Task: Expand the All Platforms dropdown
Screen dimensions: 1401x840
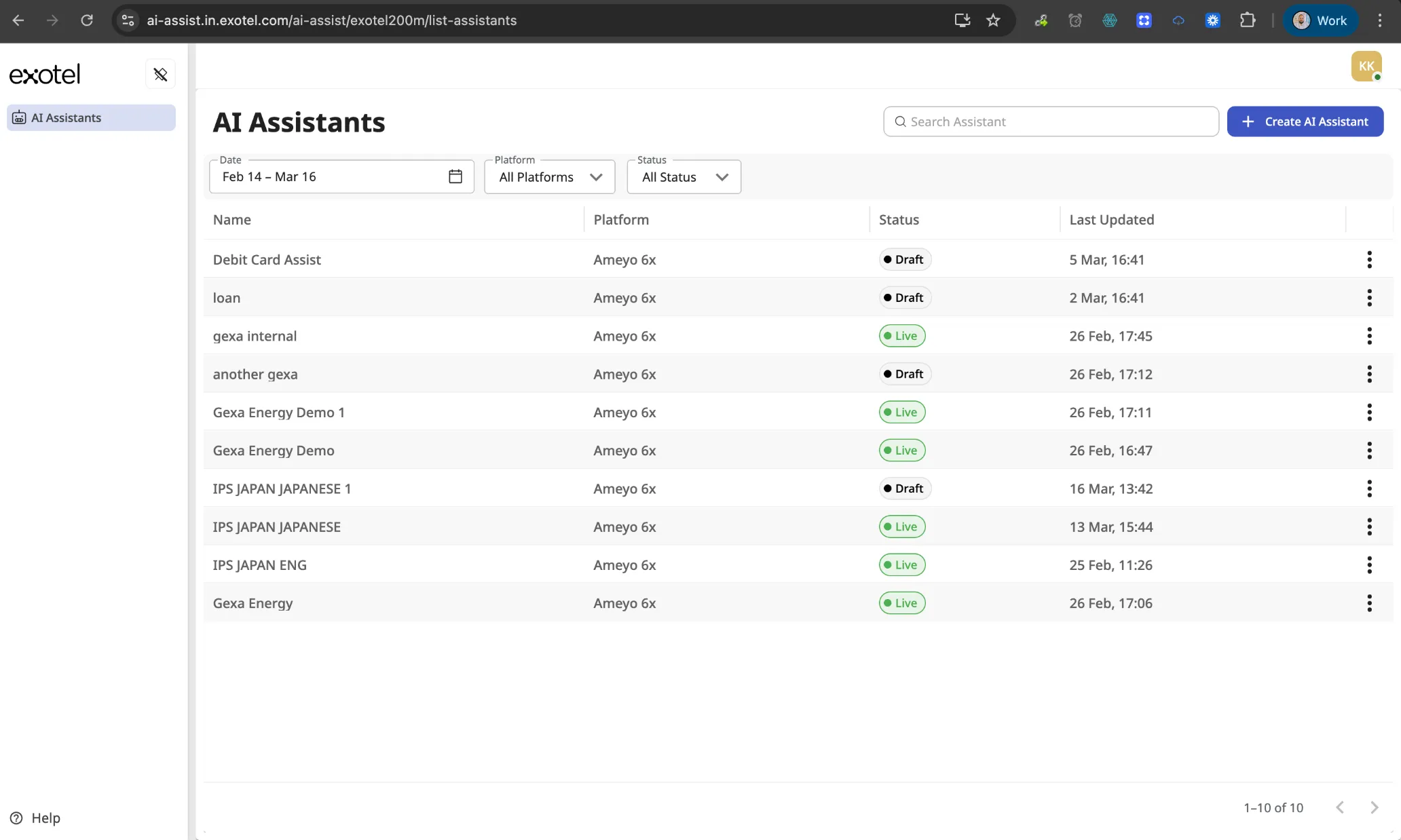Action: pyautogui.click(x=550, y=176)
